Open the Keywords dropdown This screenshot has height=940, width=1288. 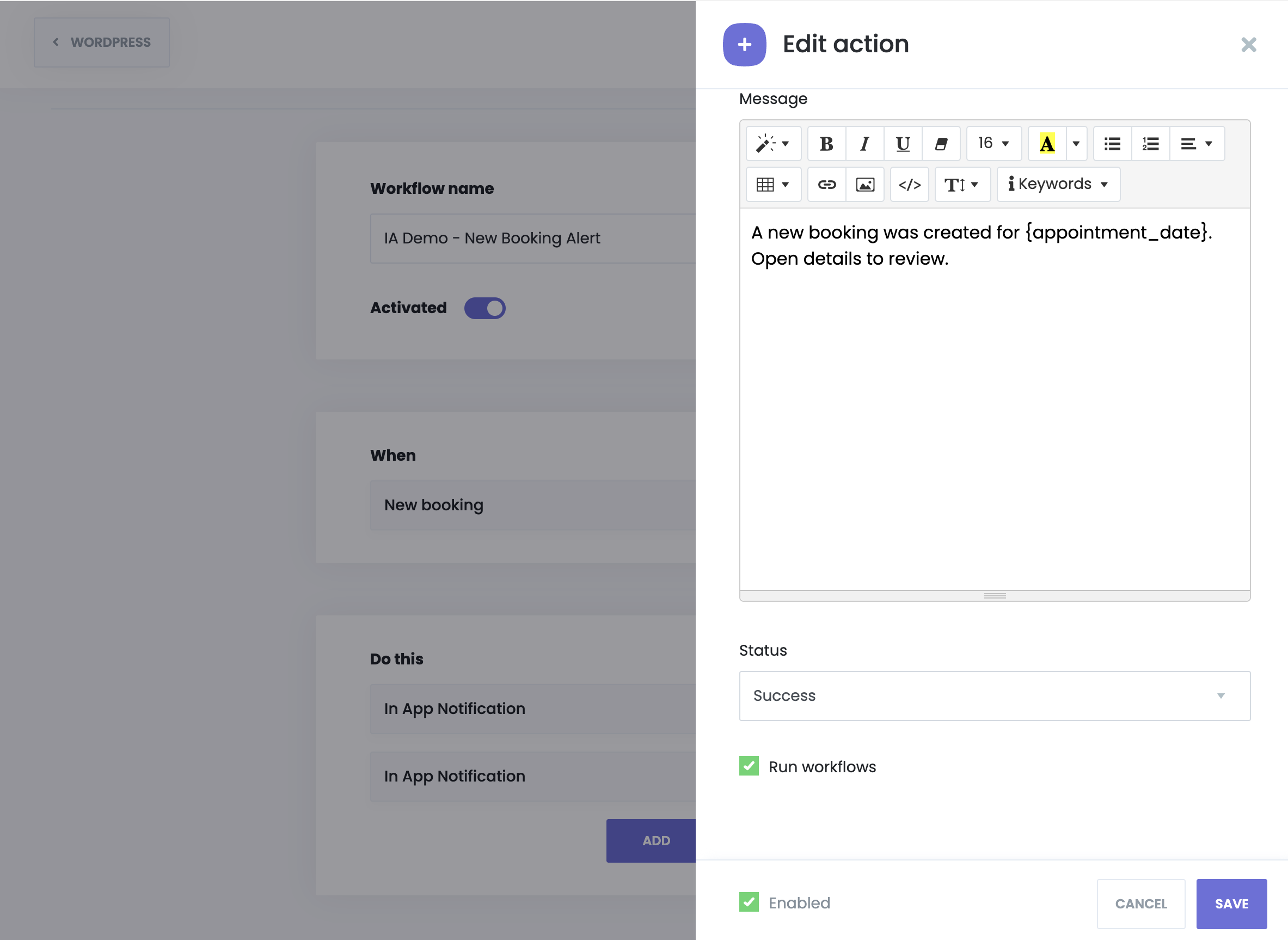click(x=1058, y=185)
